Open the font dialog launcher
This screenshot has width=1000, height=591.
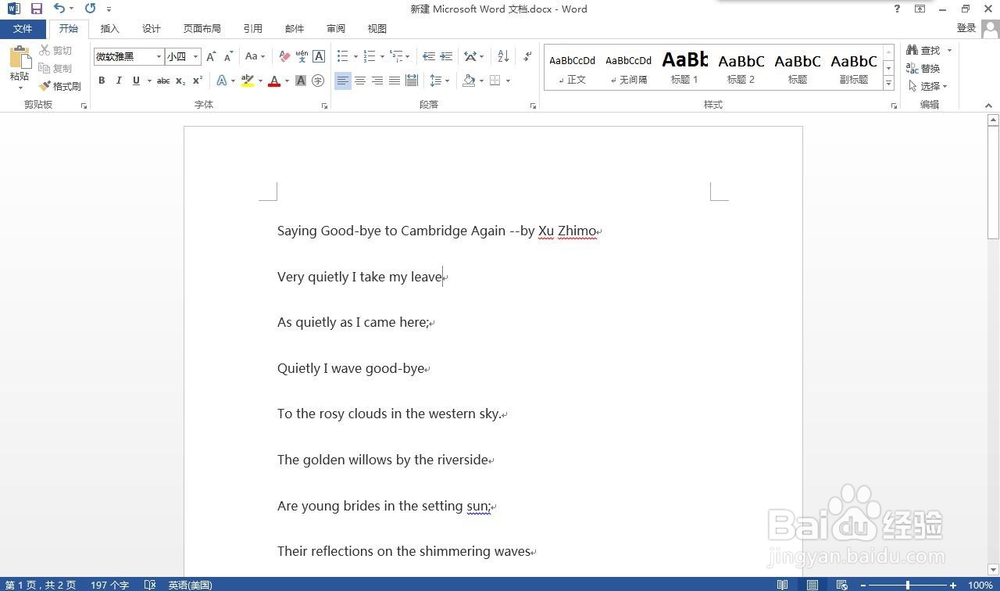(x=325, y=106)
